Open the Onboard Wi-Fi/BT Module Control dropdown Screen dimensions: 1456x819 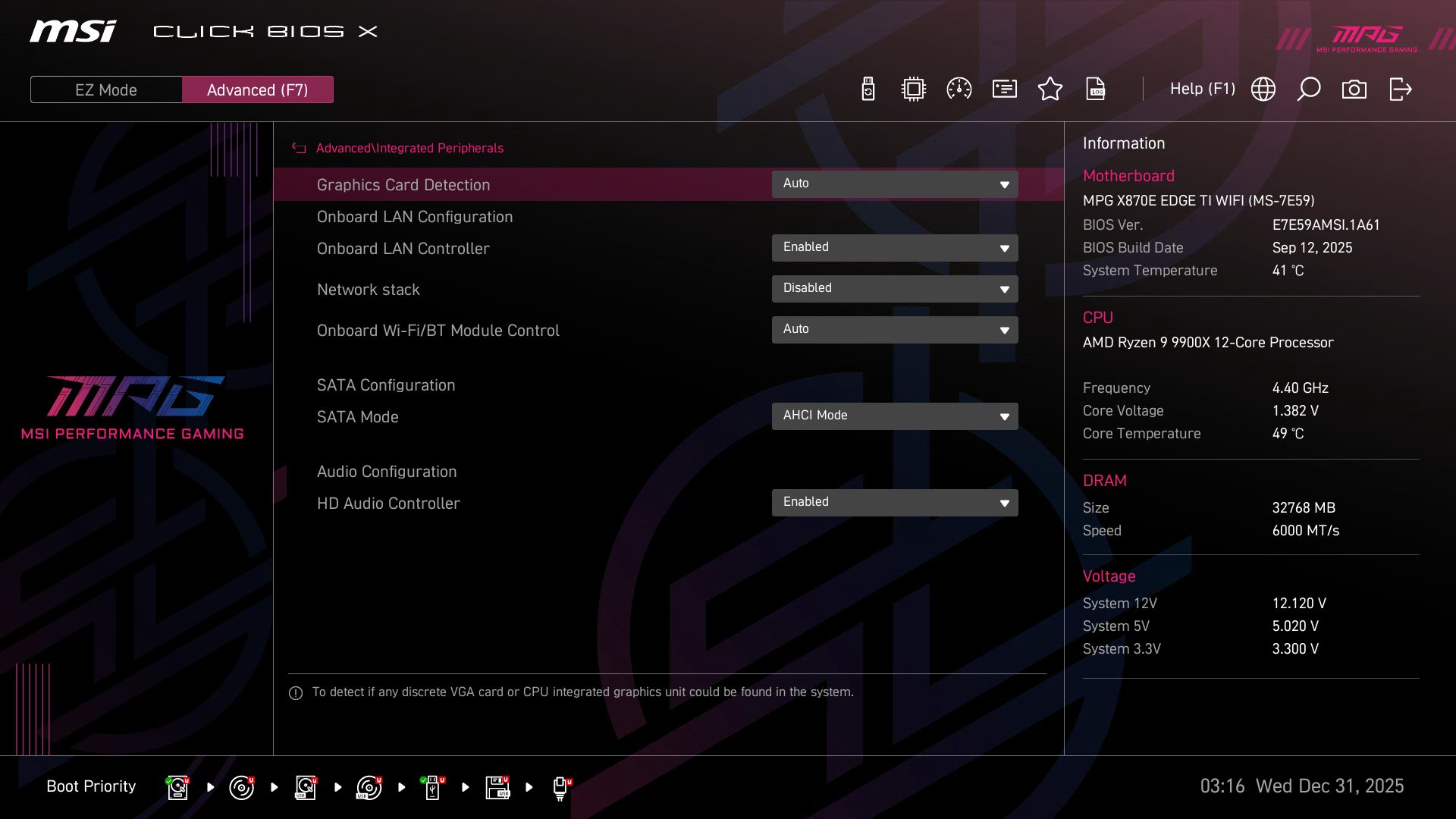pyautogui.click(x=895, y=329)
